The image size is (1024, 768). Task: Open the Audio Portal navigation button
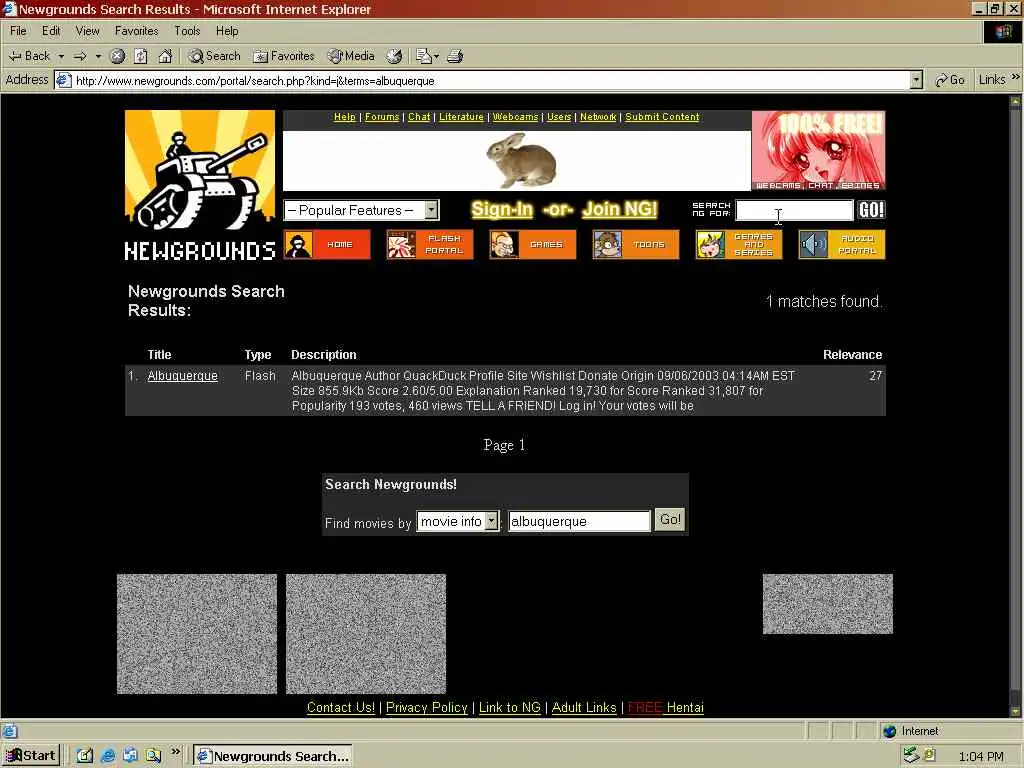(842, 244)
